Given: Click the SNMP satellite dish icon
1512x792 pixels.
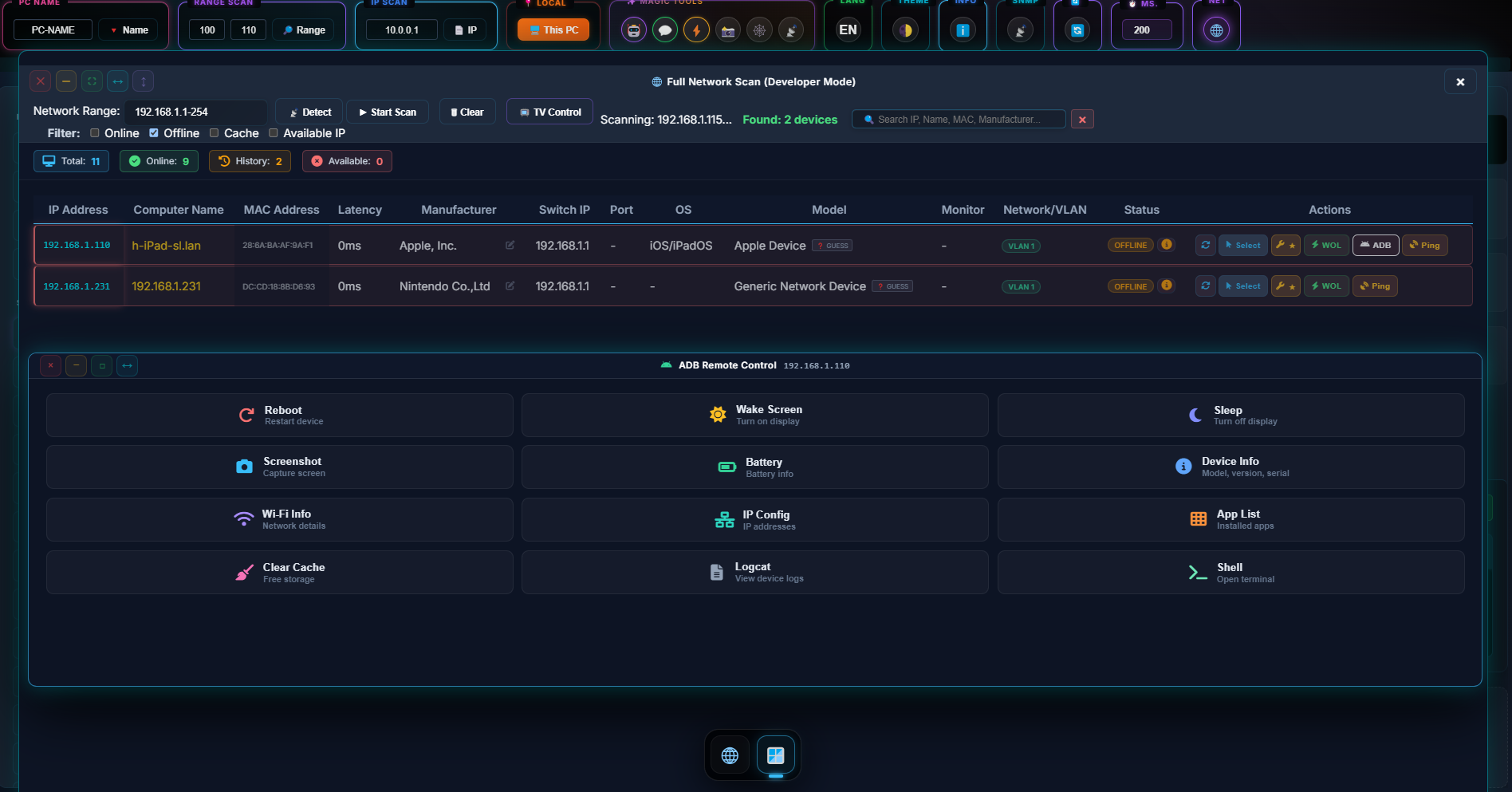Looking at the screenshot, I should (x=1020, y=30).
